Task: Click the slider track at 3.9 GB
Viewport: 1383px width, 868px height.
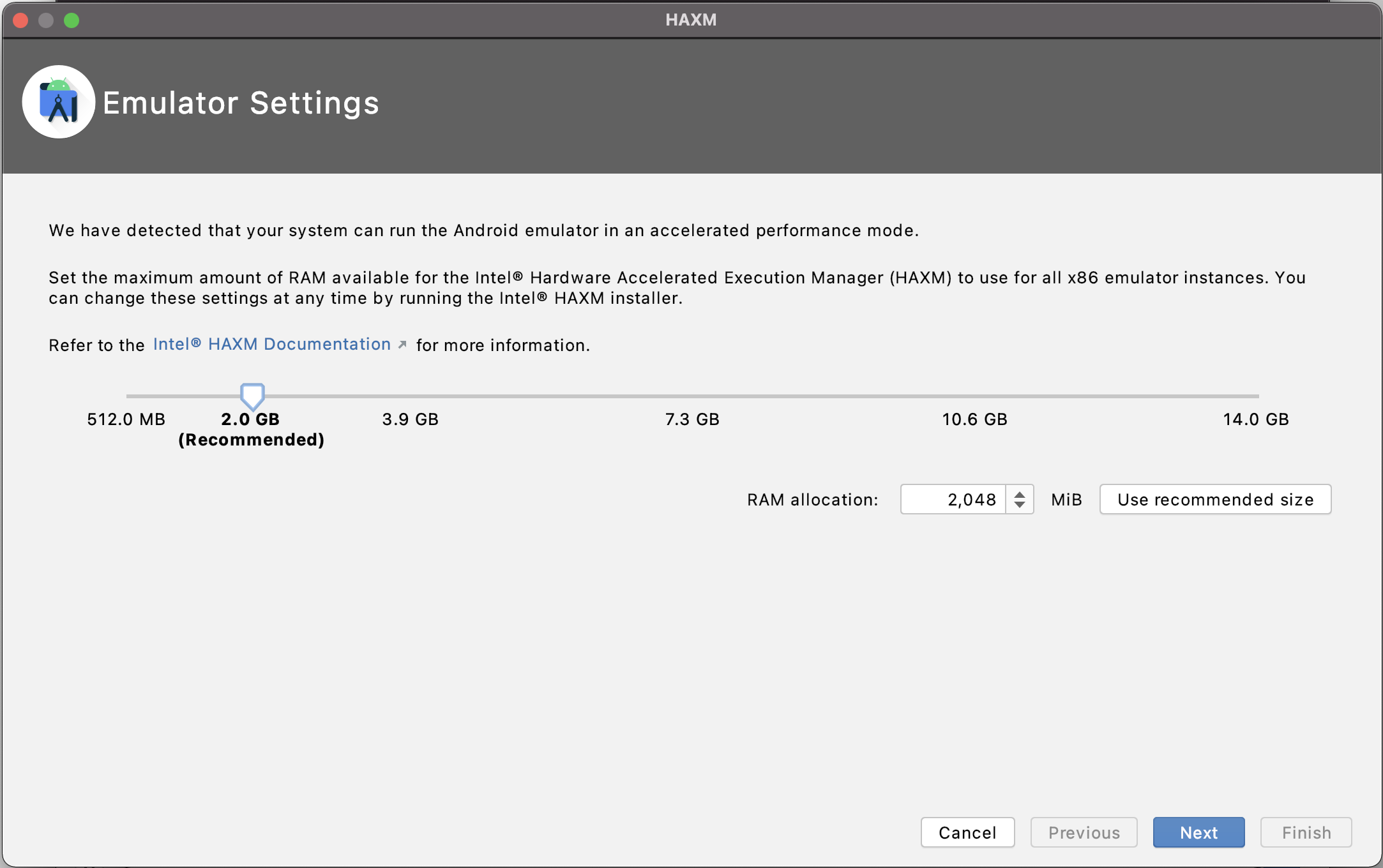Action: [x=410, y=396]
